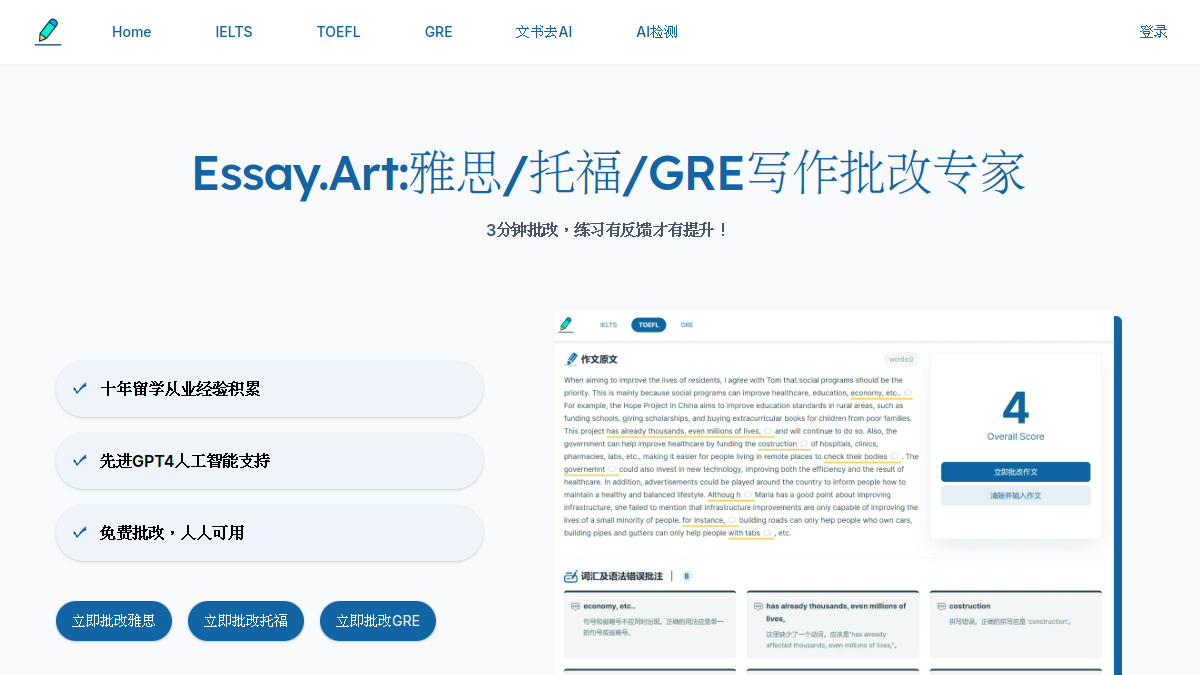Image resolution: width=1200 pixels, height=675 pixels.
Task: Click the comment bubble after 'economy, etc..'
Action: click(908, 393)
